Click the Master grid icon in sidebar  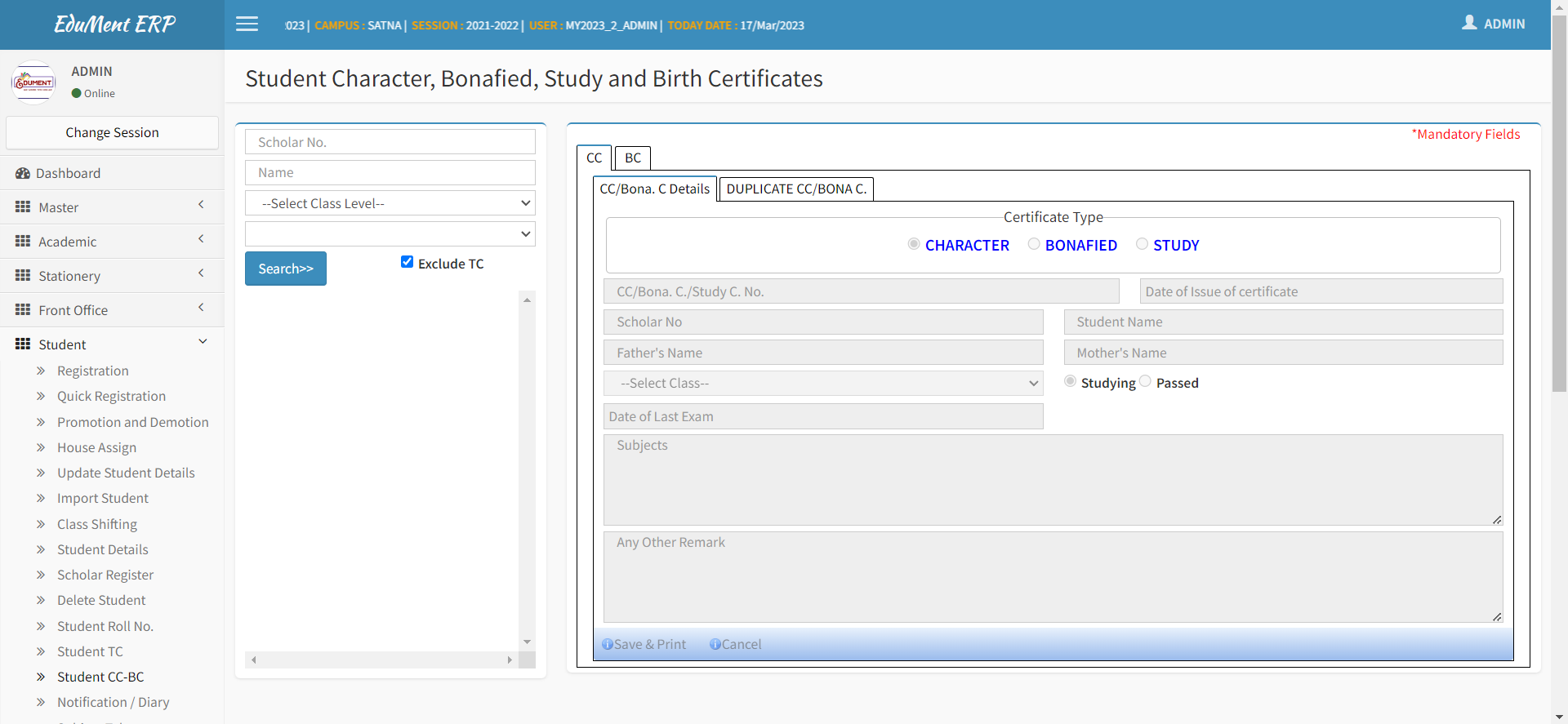pos(23,207)
